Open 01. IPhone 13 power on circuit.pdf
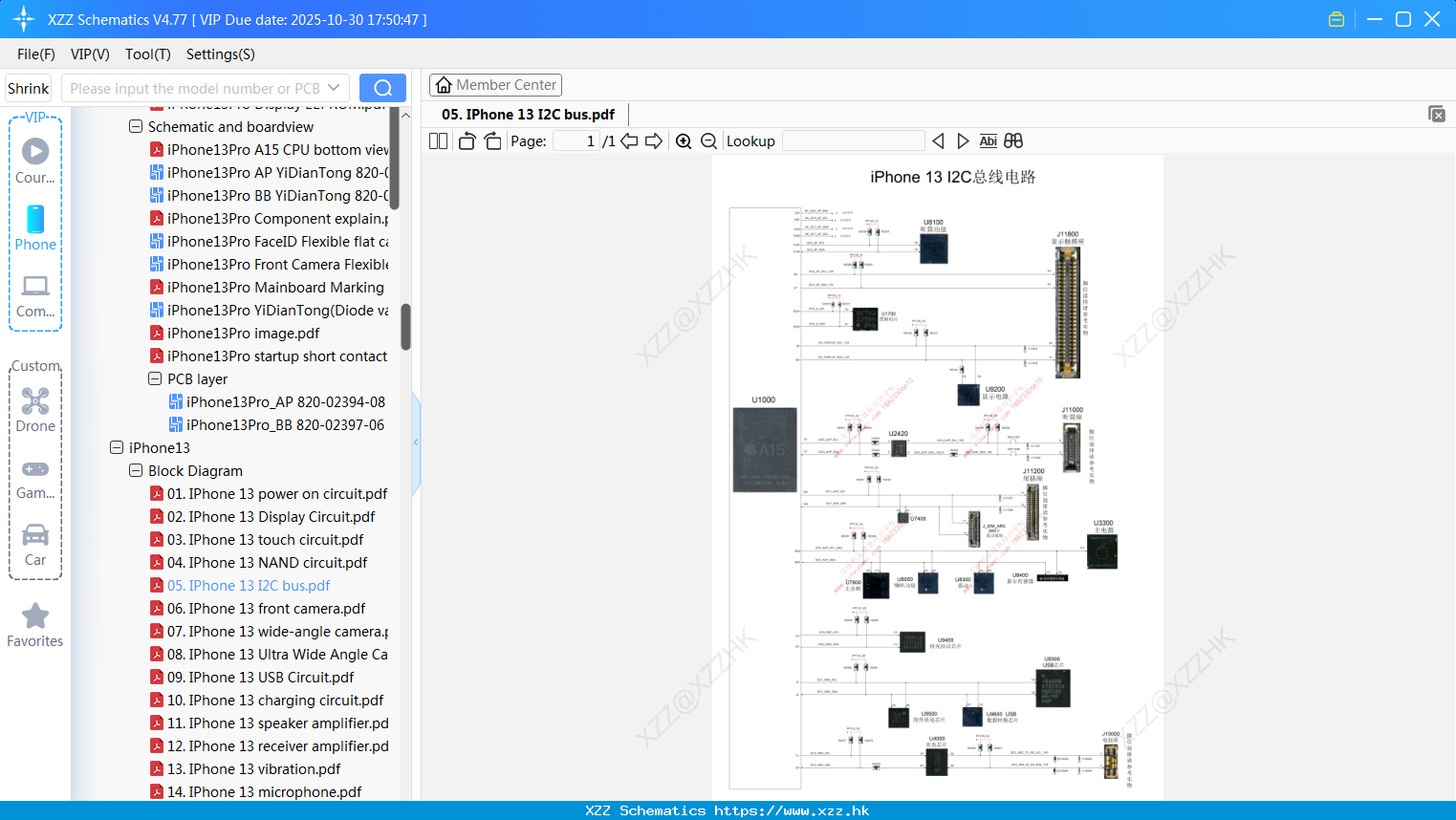The height and width of the screenshot is (820, 1456). tap(270, 493)
